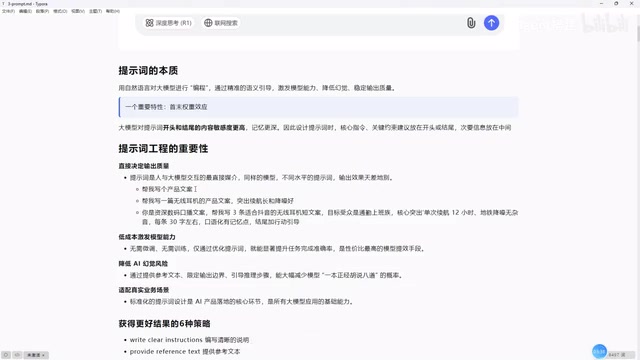The height and width of the screenshot is (360, 640).
Task: Click the heading 提示词工程的重要性
Action: click(163, 149)
